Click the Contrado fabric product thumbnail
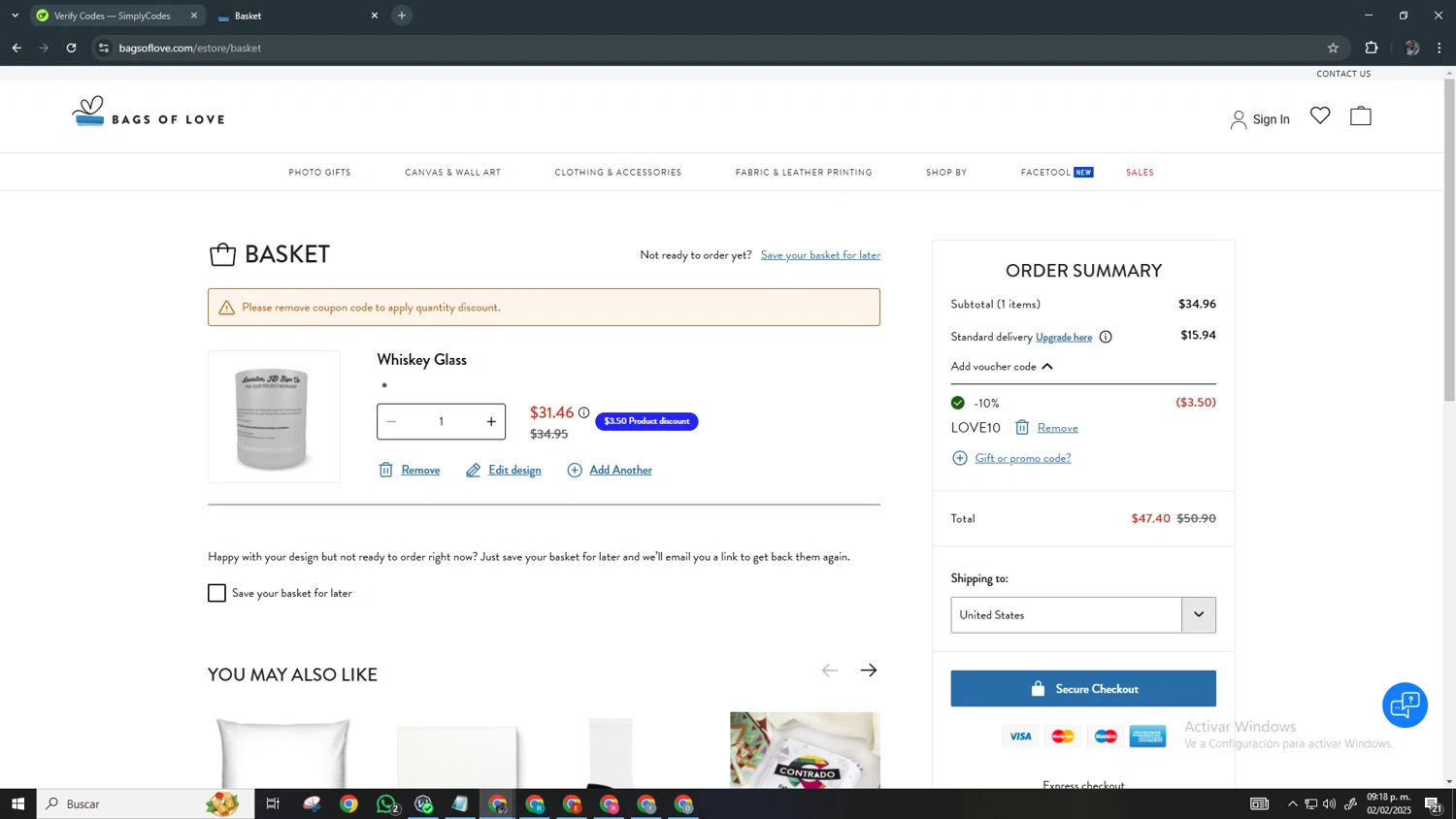The width and height of the screenshot is (1456, 819). point(805,750)
